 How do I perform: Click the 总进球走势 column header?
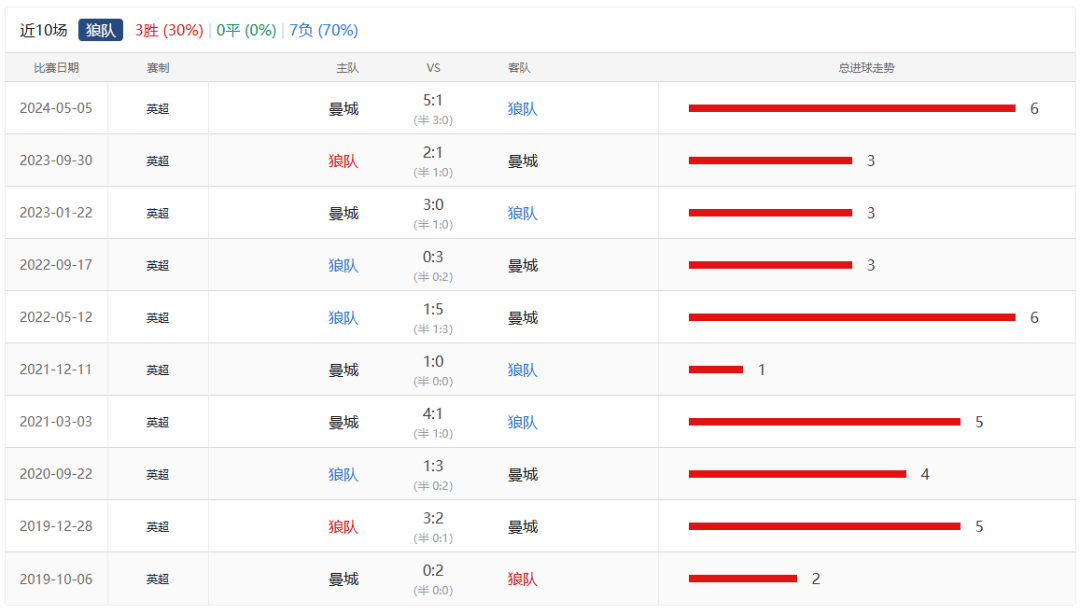(x=866, y=68)
